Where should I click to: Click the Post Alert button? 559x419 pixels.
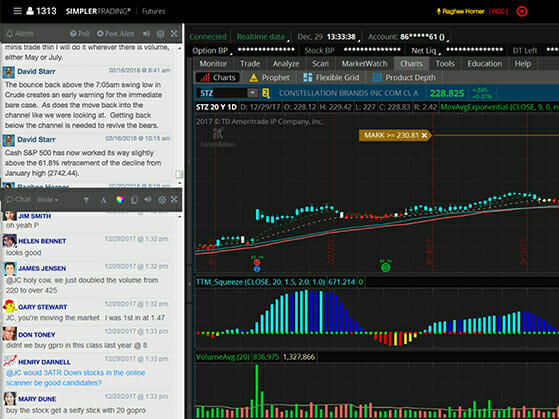(115, 34)
